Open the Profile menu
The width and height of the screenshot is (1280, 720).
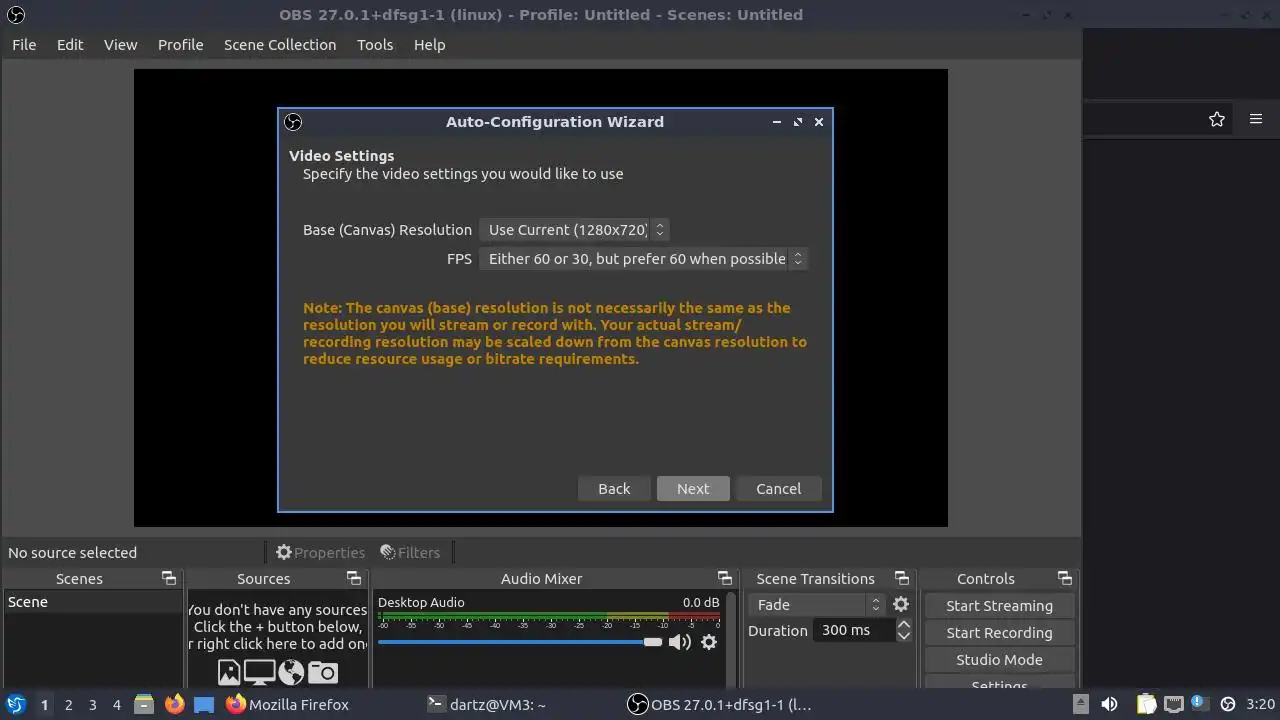pos(181,45)
